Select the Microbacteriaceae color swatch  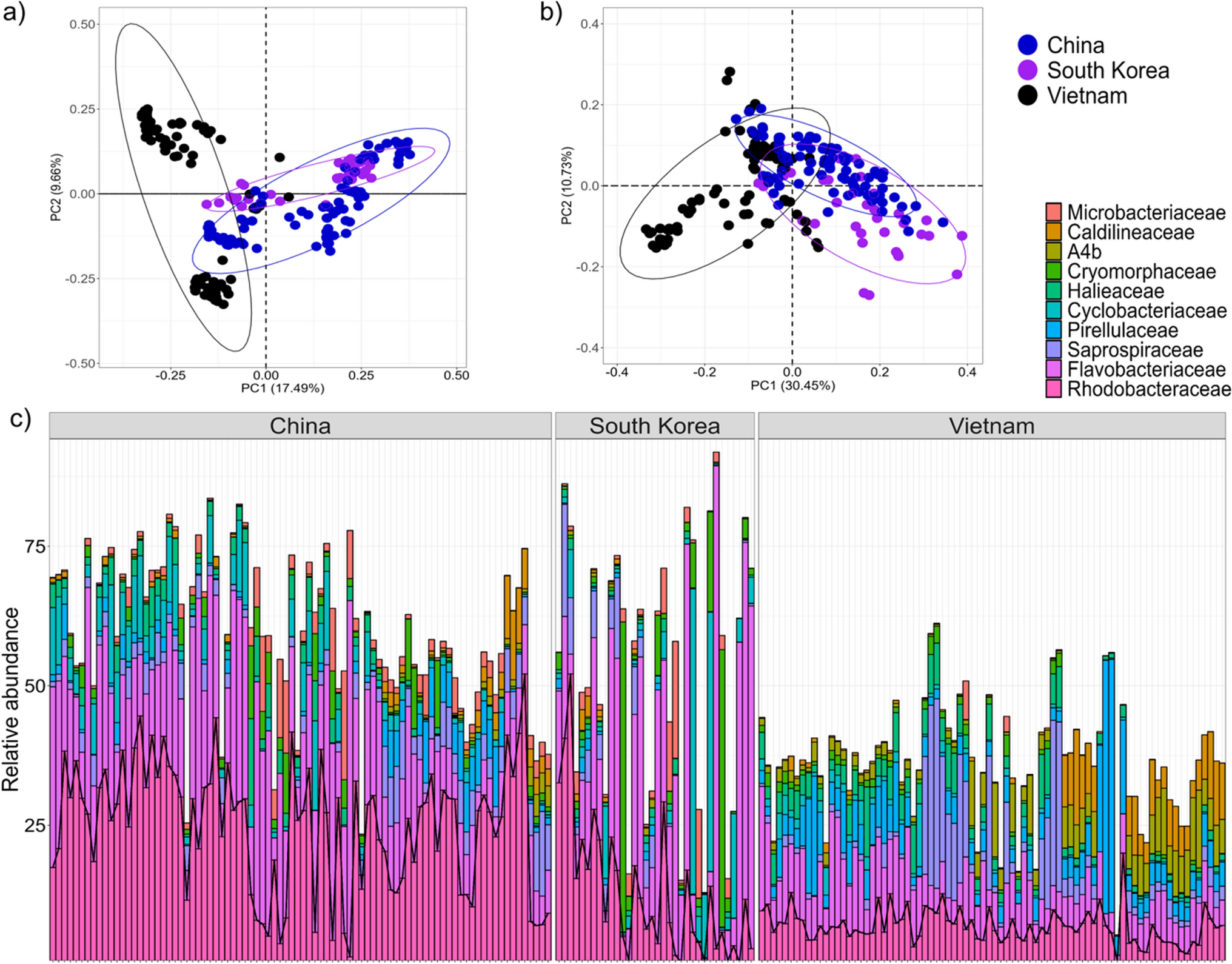pyautogui.click(x=1054, y=212)
